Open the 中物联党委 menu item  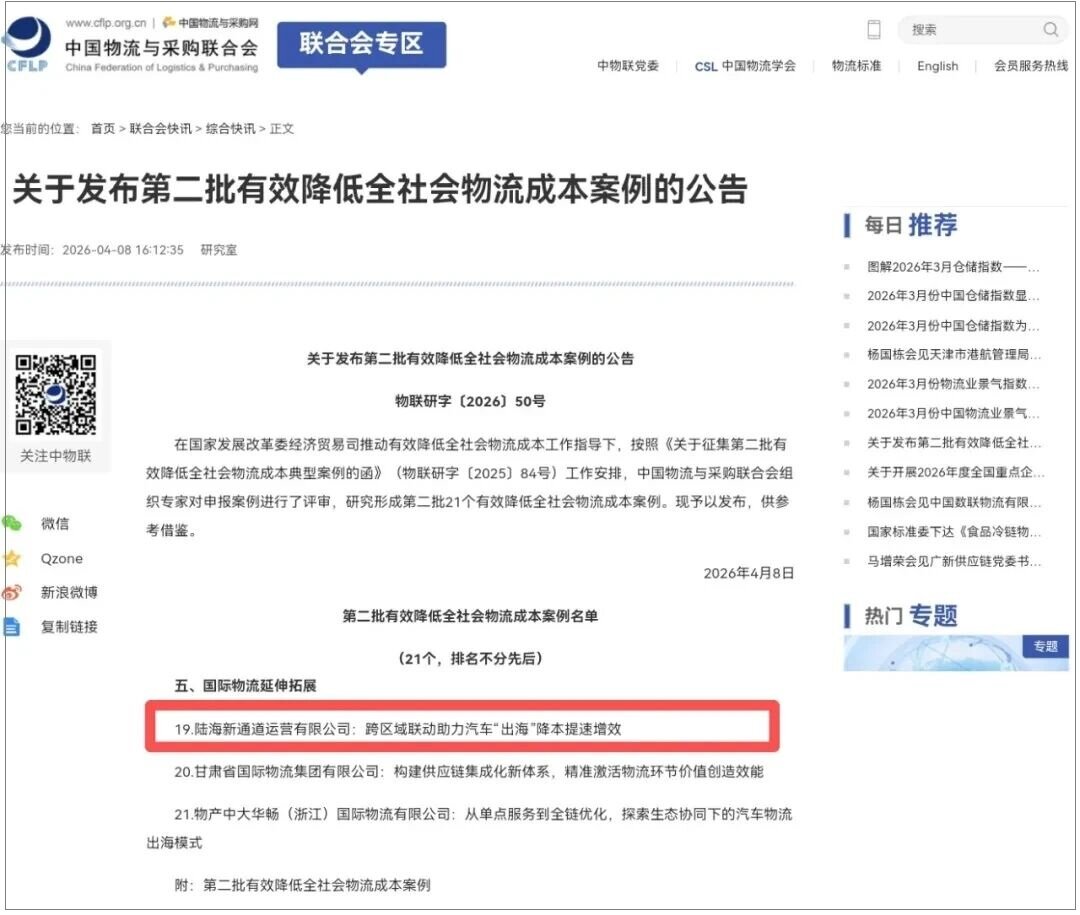(628, 66)
